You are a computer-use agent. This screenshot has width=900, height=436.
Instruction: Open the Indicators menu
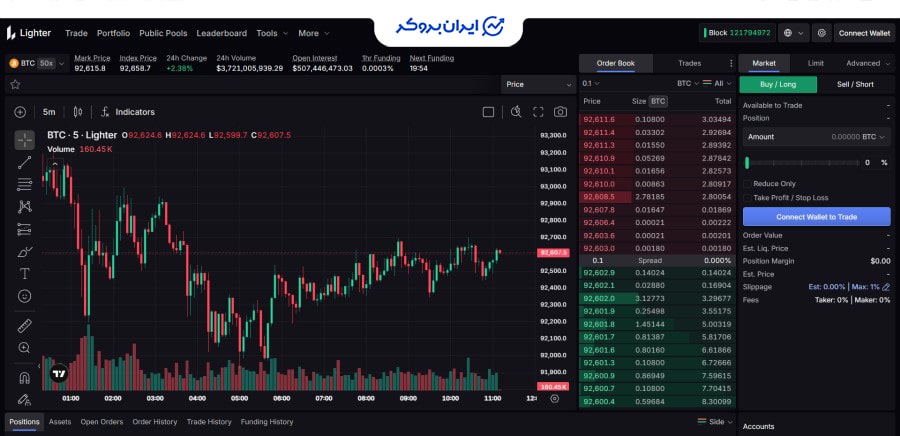127,112
